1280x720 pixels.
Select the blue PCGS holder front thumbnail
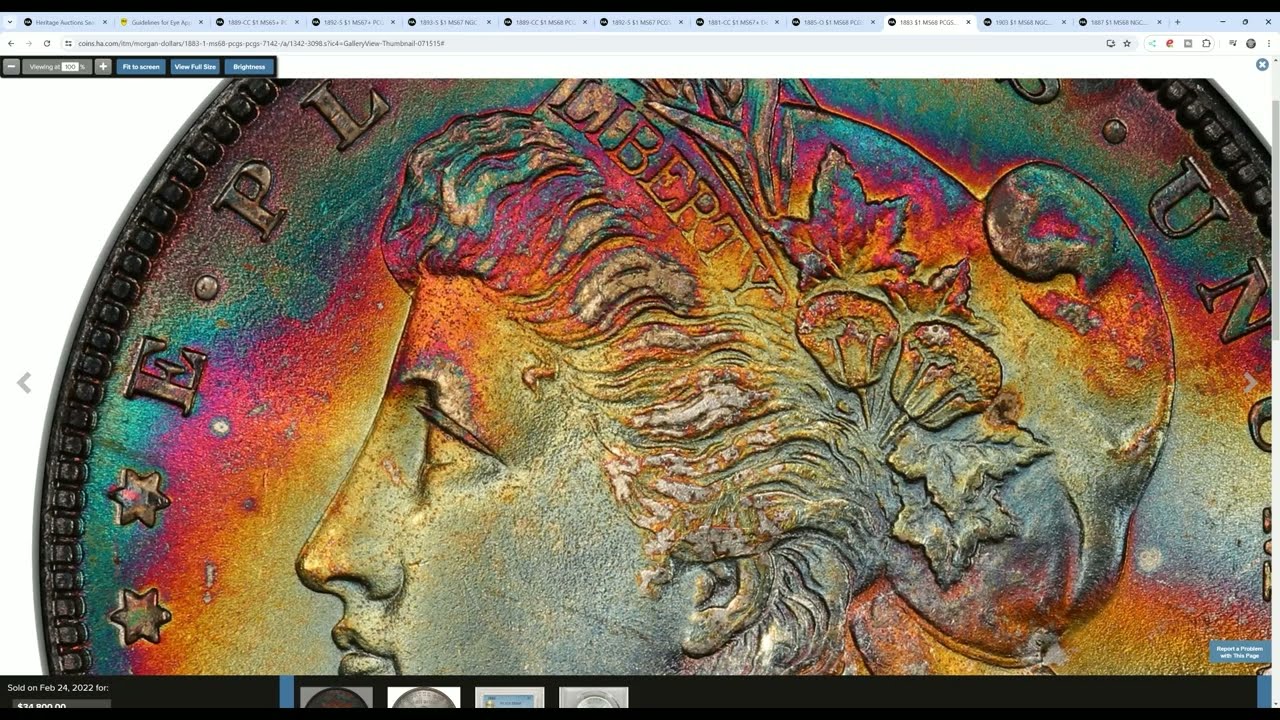pyautogui.click(x=510, y=698)
